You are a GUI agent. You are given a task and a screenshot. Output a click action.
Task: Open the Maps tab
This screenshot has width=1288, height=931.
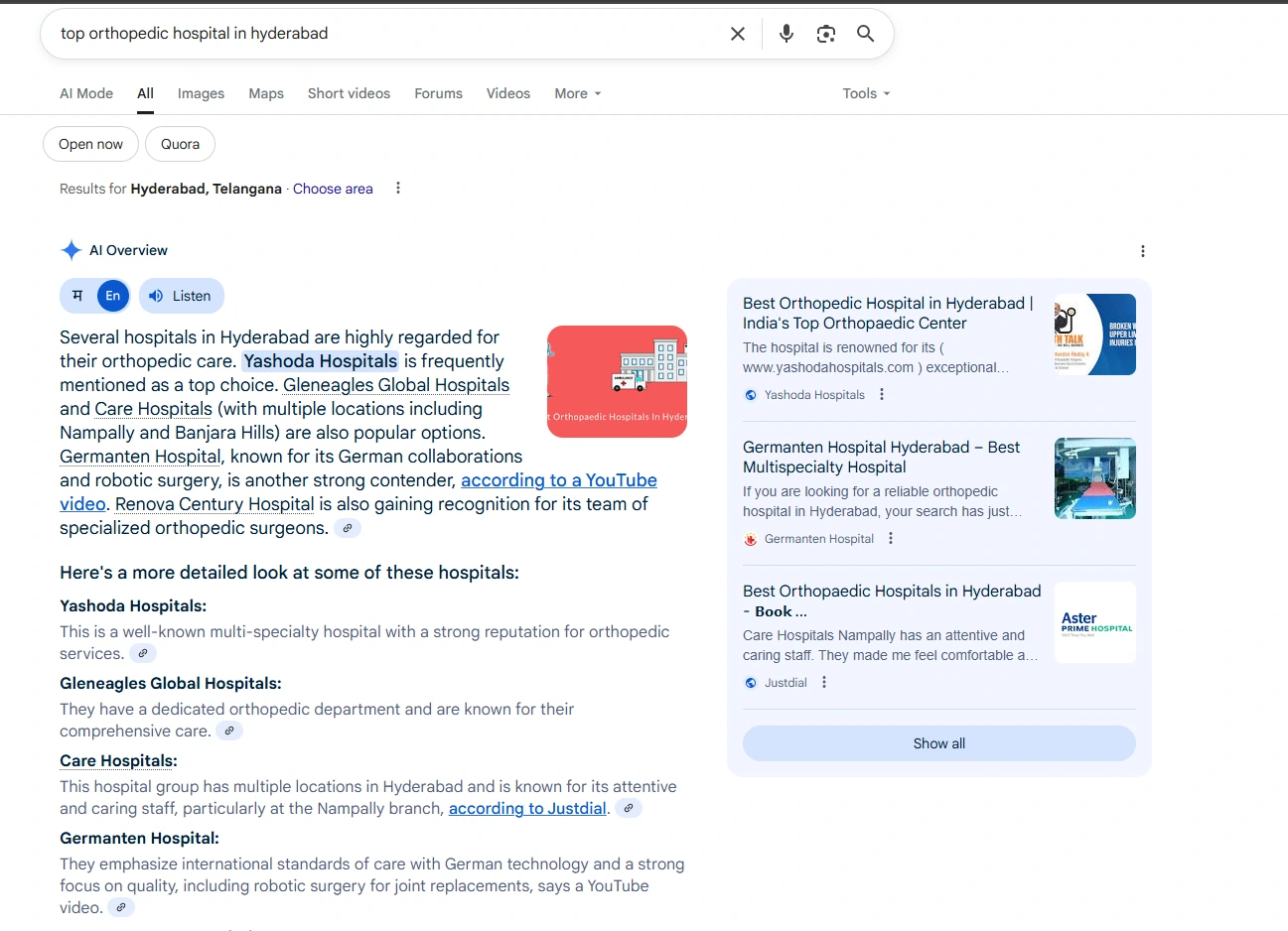tap(266, 93)
